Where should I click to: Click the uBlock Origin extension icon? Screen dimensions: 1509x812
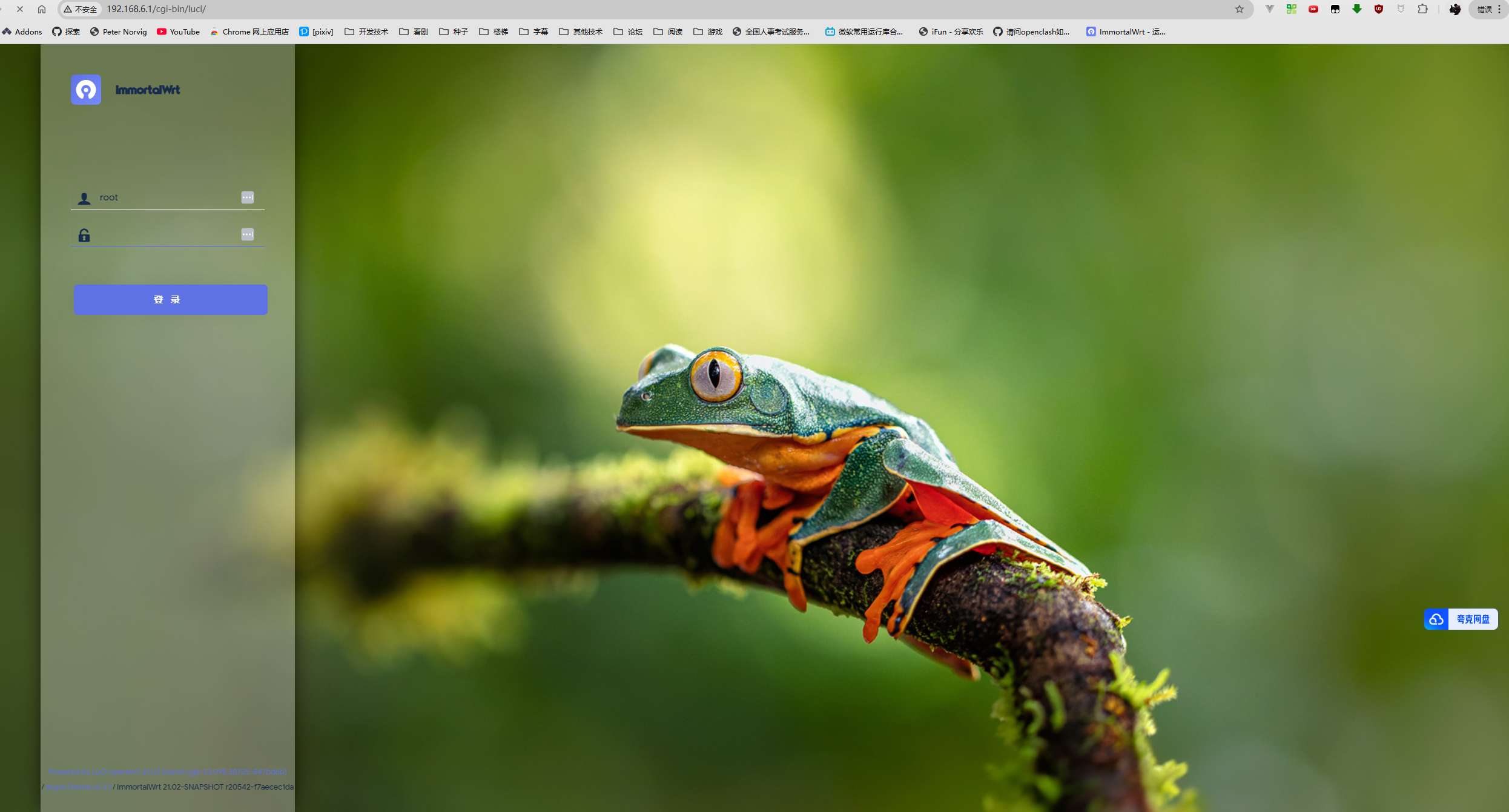(1378, 9)
